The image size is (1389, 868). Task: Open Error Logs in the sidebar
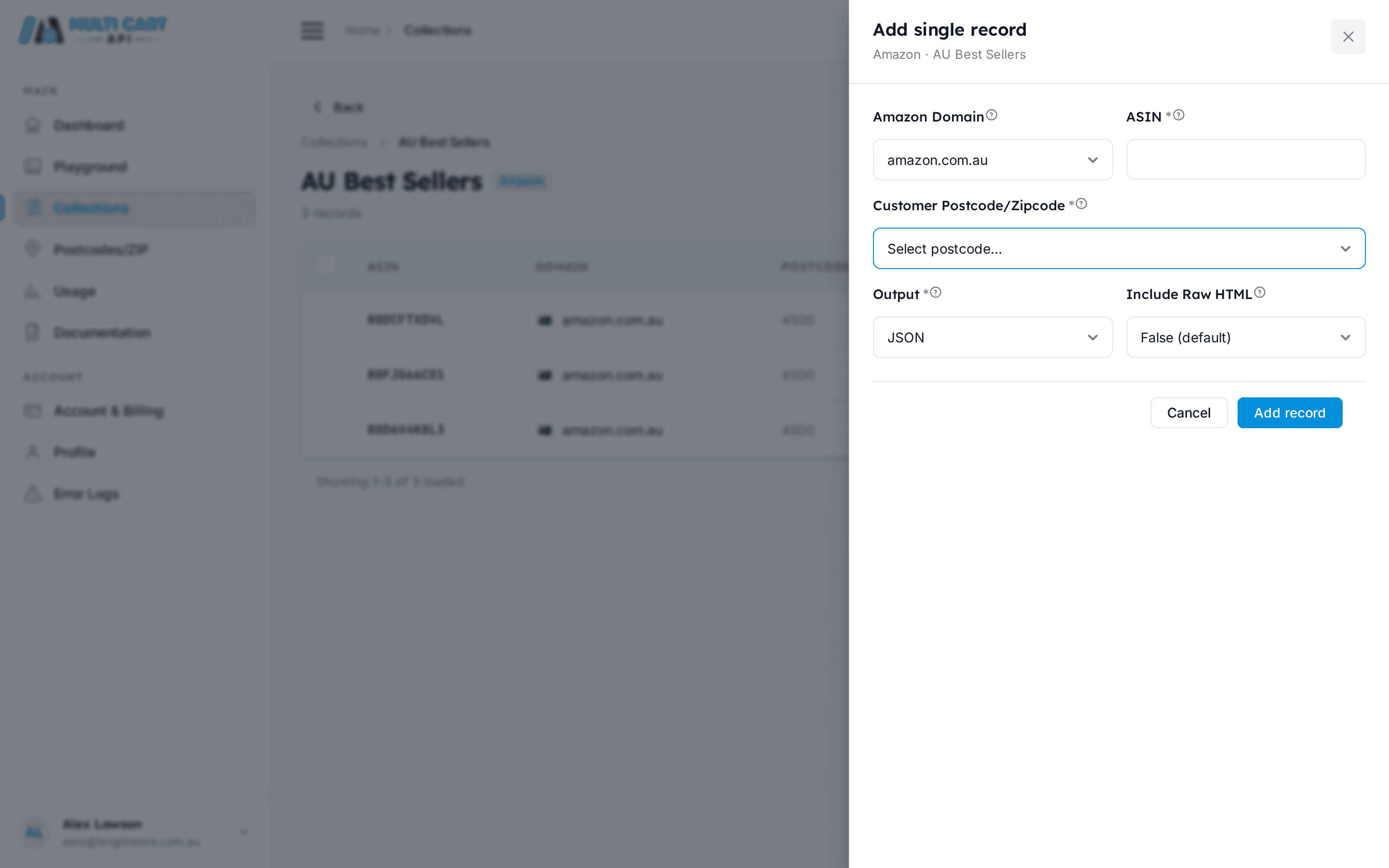point(135,494)
